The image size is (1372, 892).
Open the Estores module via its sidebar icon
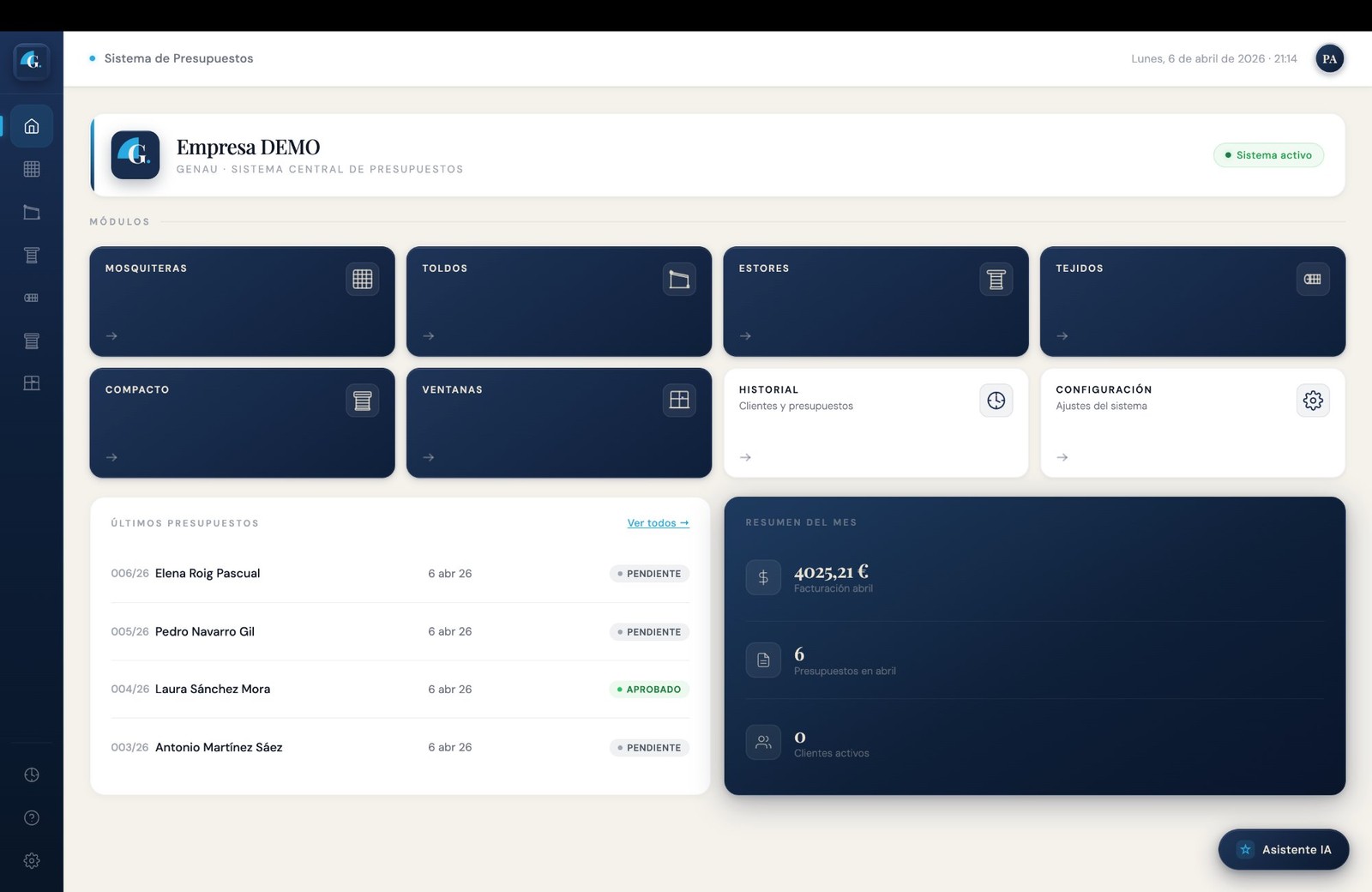(x=32, y=255)
